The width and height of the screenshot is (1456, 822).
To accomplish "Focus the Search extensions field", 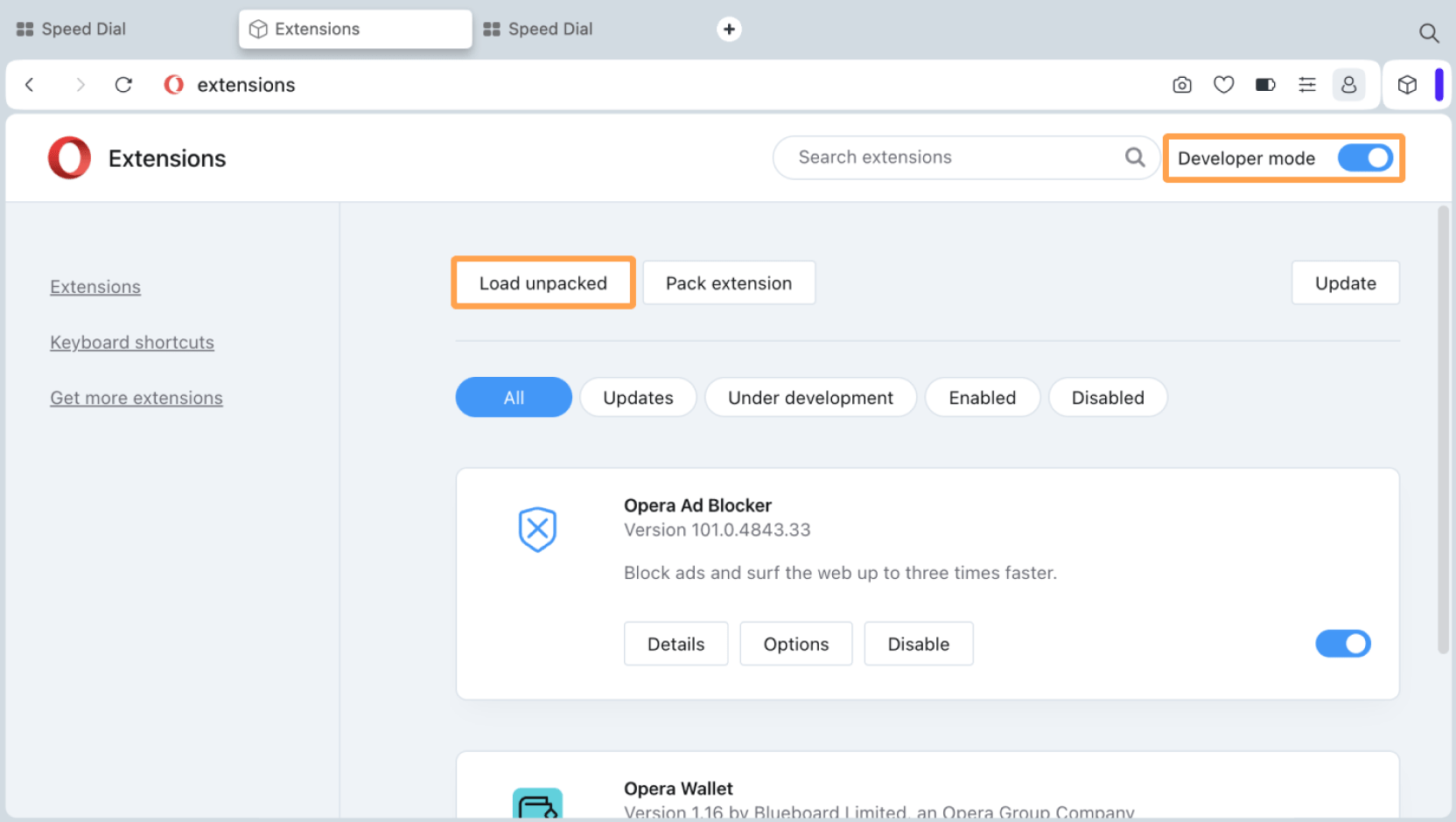I will [x=966, y=157].
